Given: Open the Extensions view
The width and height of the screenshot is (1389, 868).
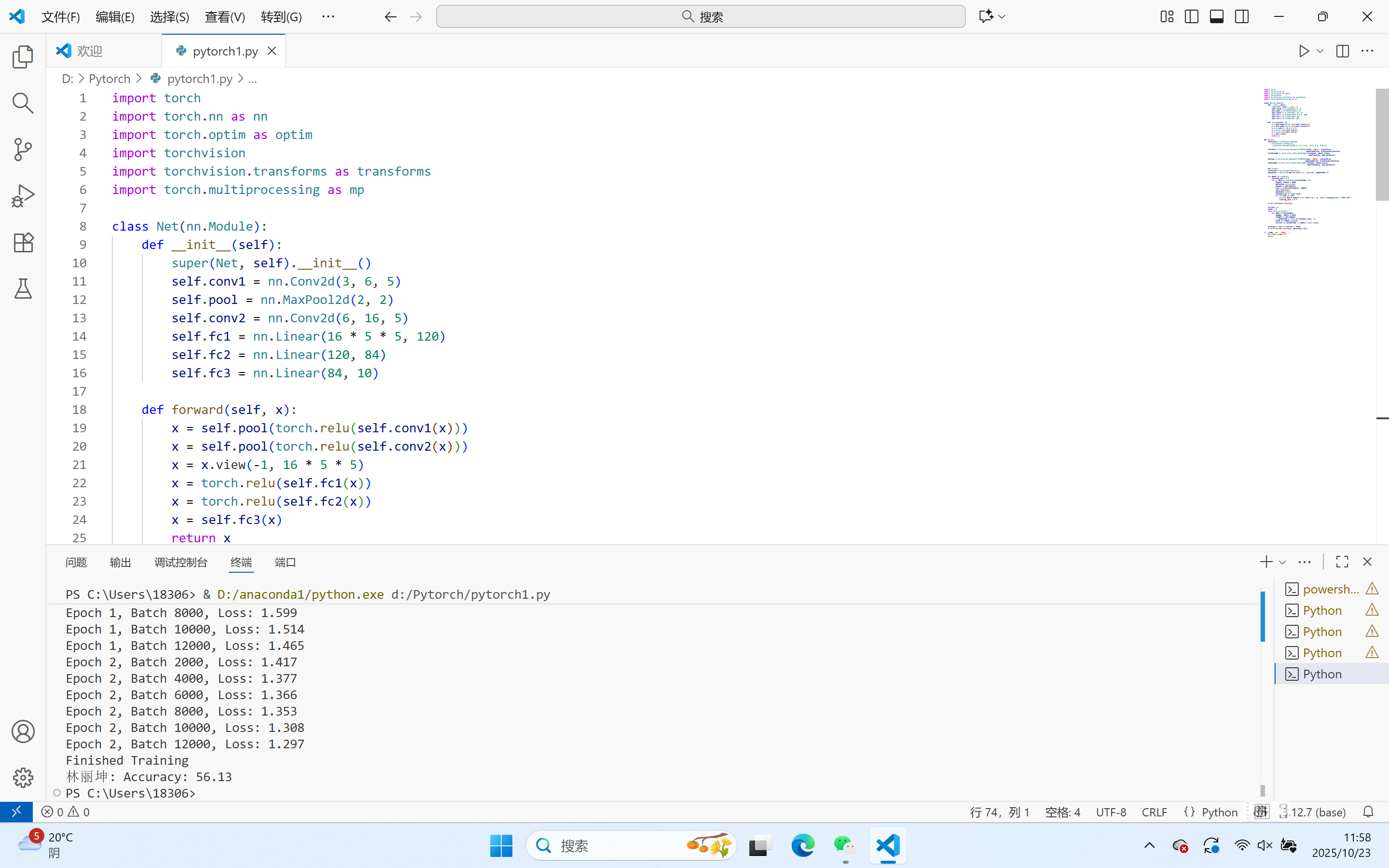Looking at the screenshot, I should point(23,242).
